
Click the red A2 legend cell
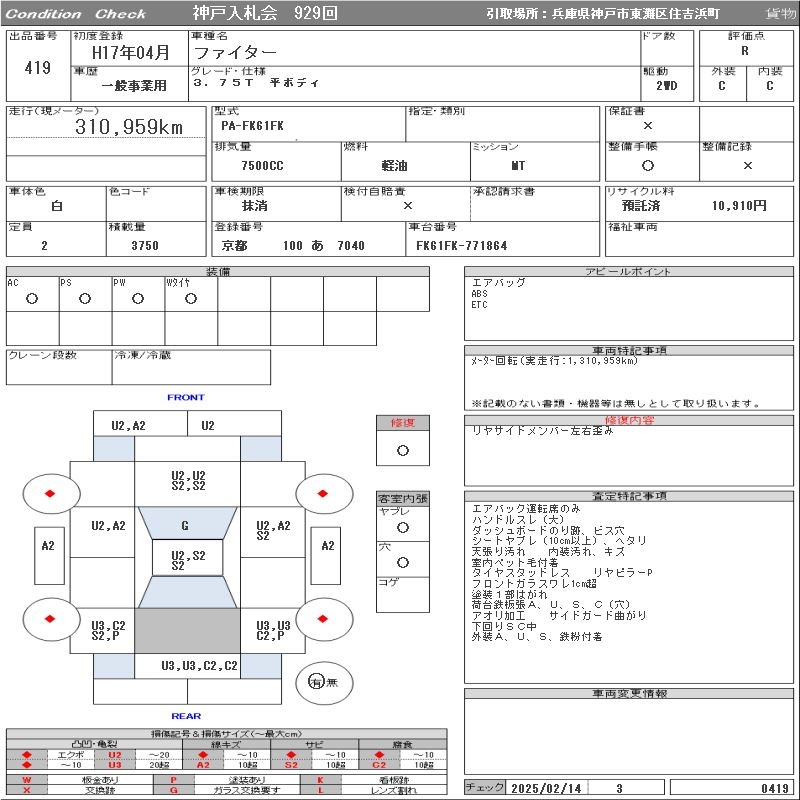203,765
